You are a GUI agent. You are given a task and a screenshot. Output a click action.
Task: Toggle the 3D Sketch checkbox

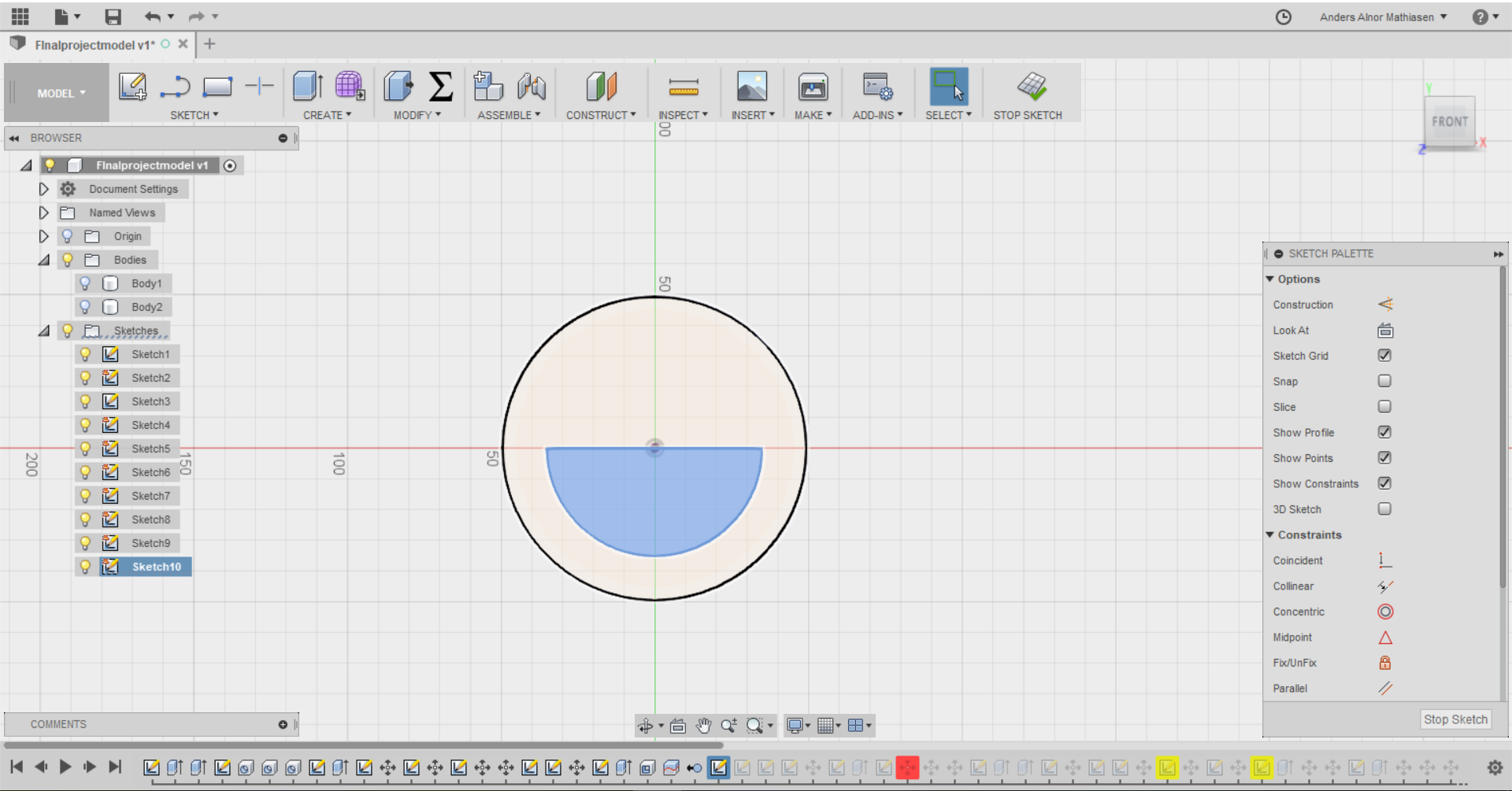pos(1384,509)
